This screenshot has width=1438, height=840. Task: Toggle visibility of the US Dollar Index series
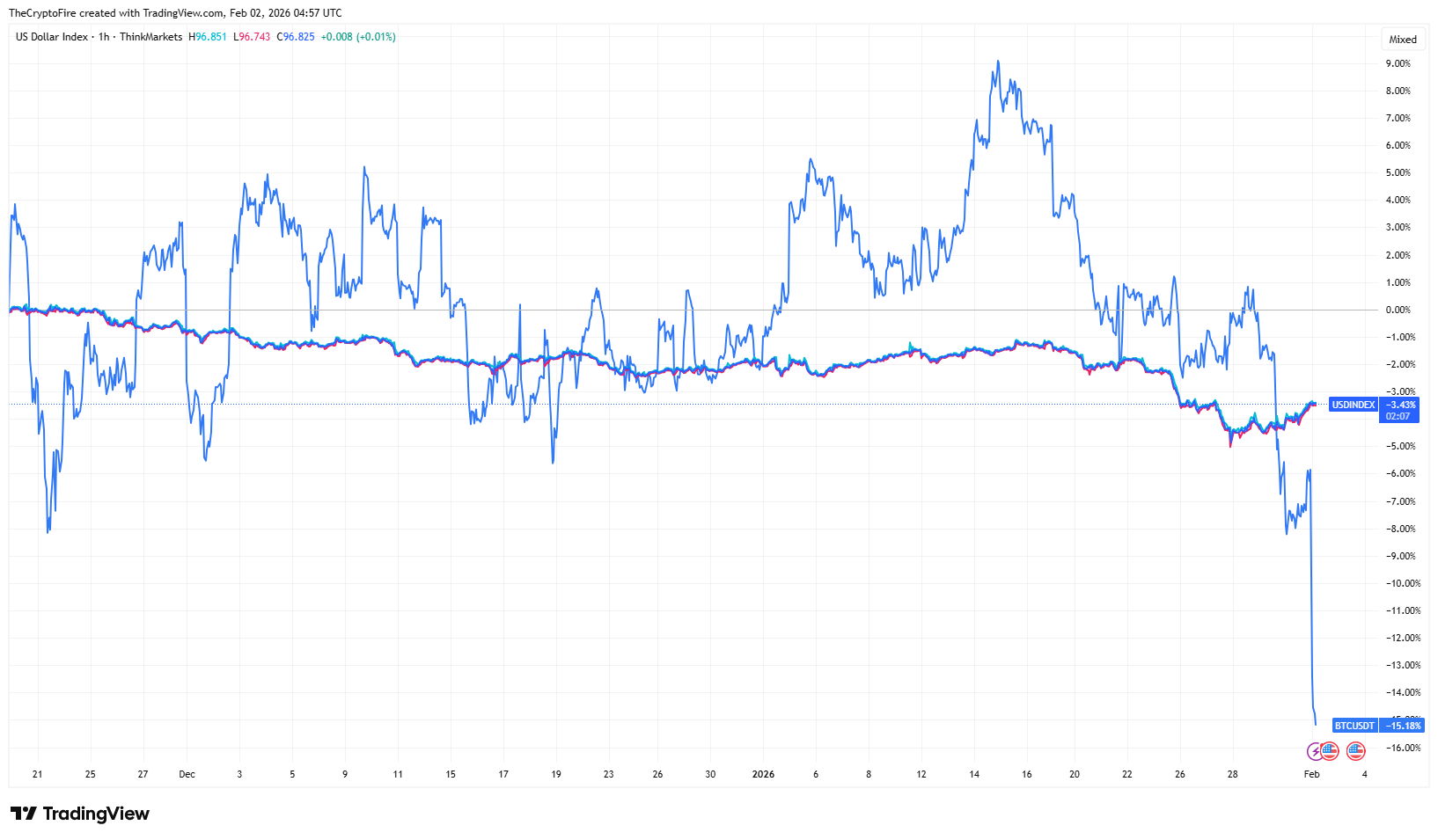[53, 37]
